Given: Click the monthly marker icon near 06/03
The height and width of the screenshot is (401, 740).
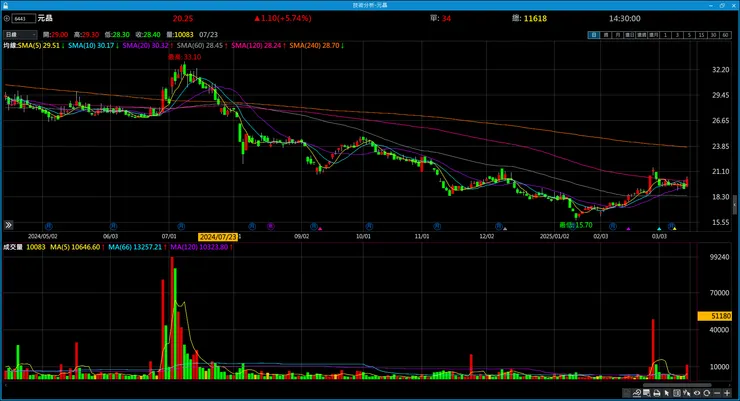Looking at the screenshot, I should [x=113, y=226].
